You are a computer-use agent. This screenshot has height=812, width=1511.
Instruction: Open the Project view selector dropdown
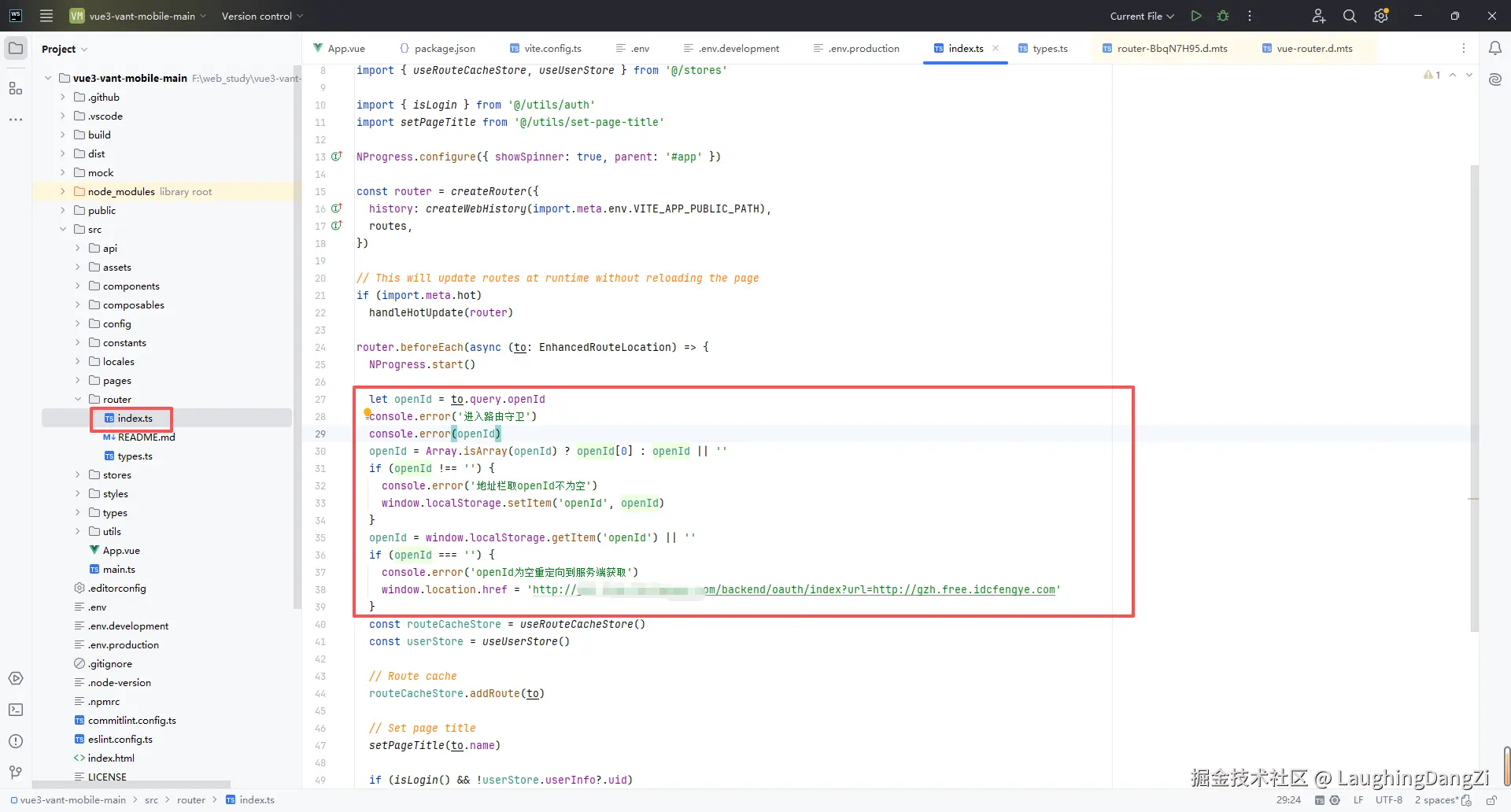pos(65,49)
